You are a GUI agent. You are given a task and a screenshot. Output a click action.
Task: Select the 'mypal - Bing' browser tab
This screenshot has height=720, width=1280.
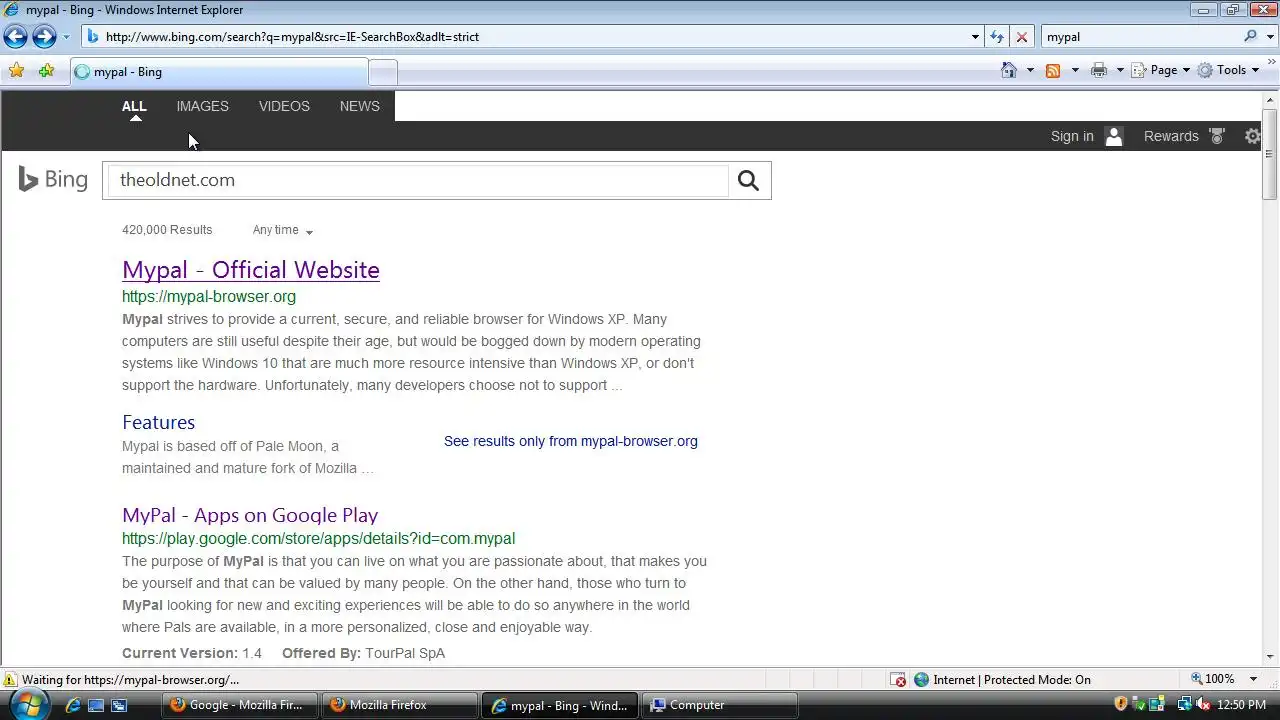(x=219, y=72)
